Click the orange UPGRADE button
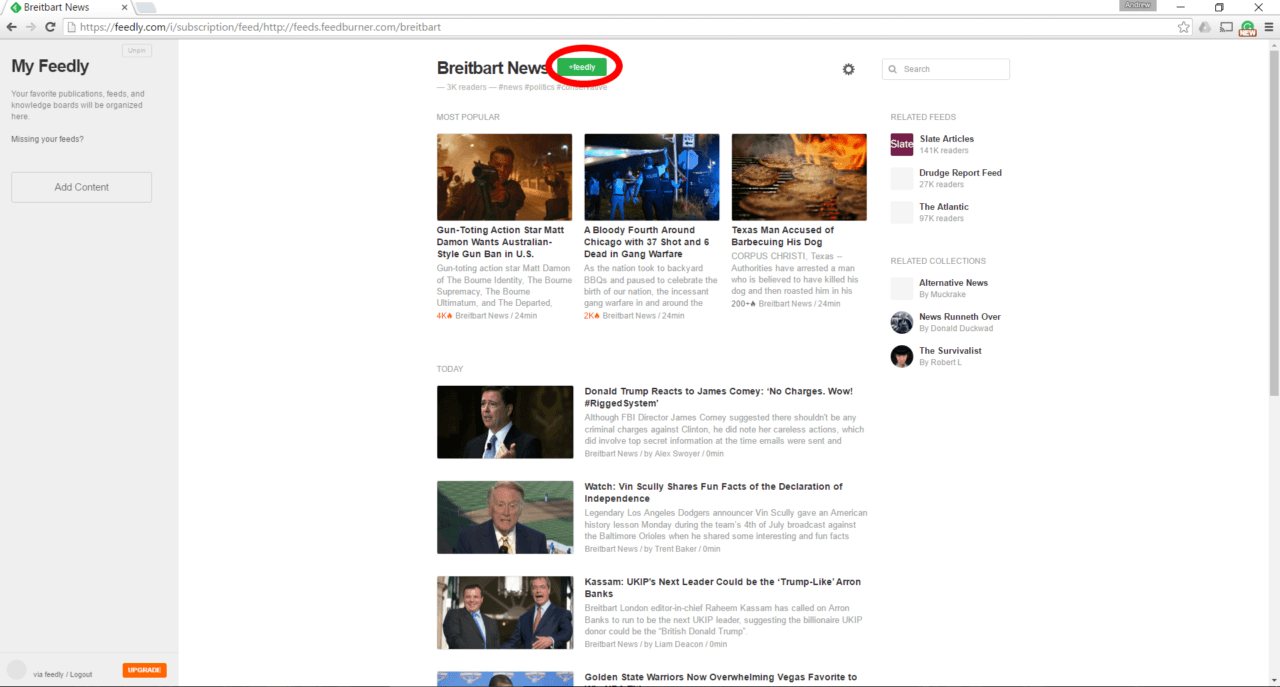The image size is (1280, 687). [x=145, y=670]
